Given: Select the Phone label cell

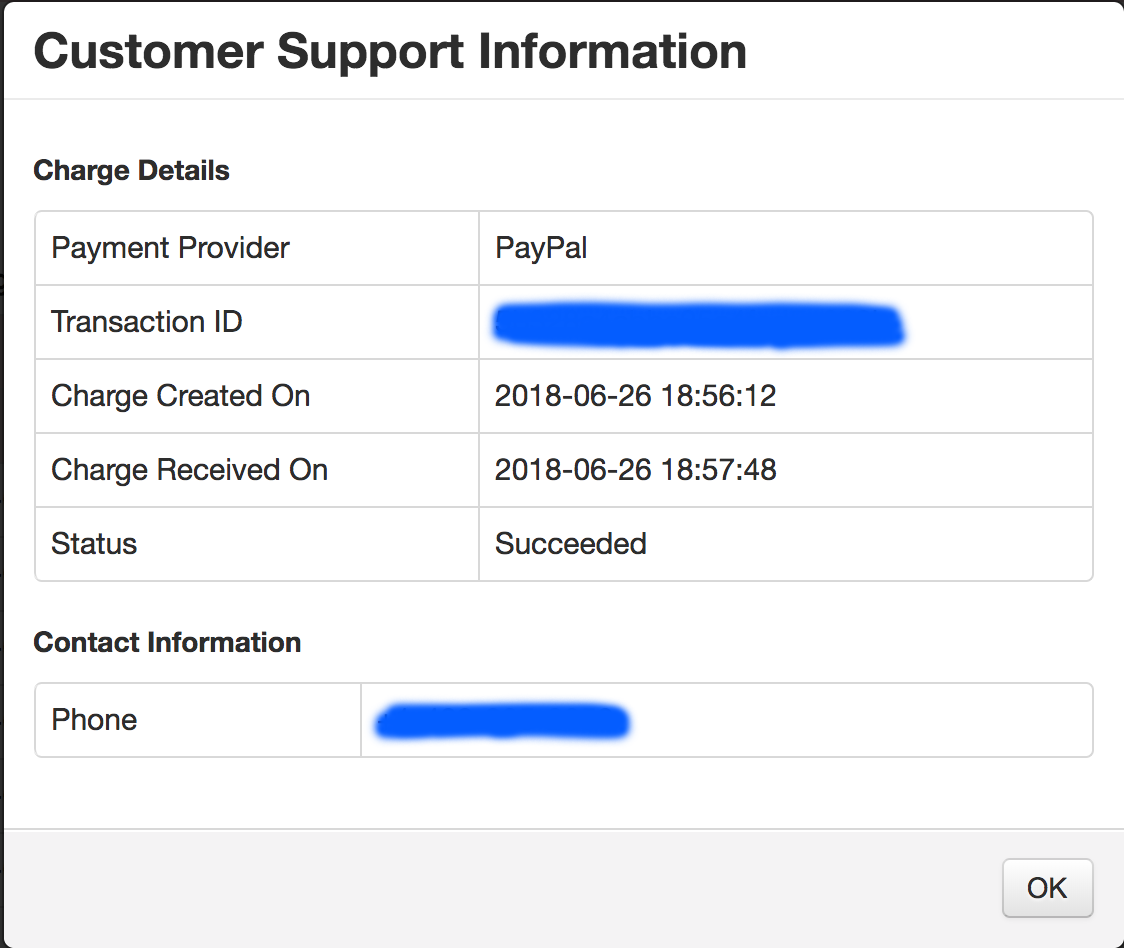Looking at the screenshot, I should point(94,720).
